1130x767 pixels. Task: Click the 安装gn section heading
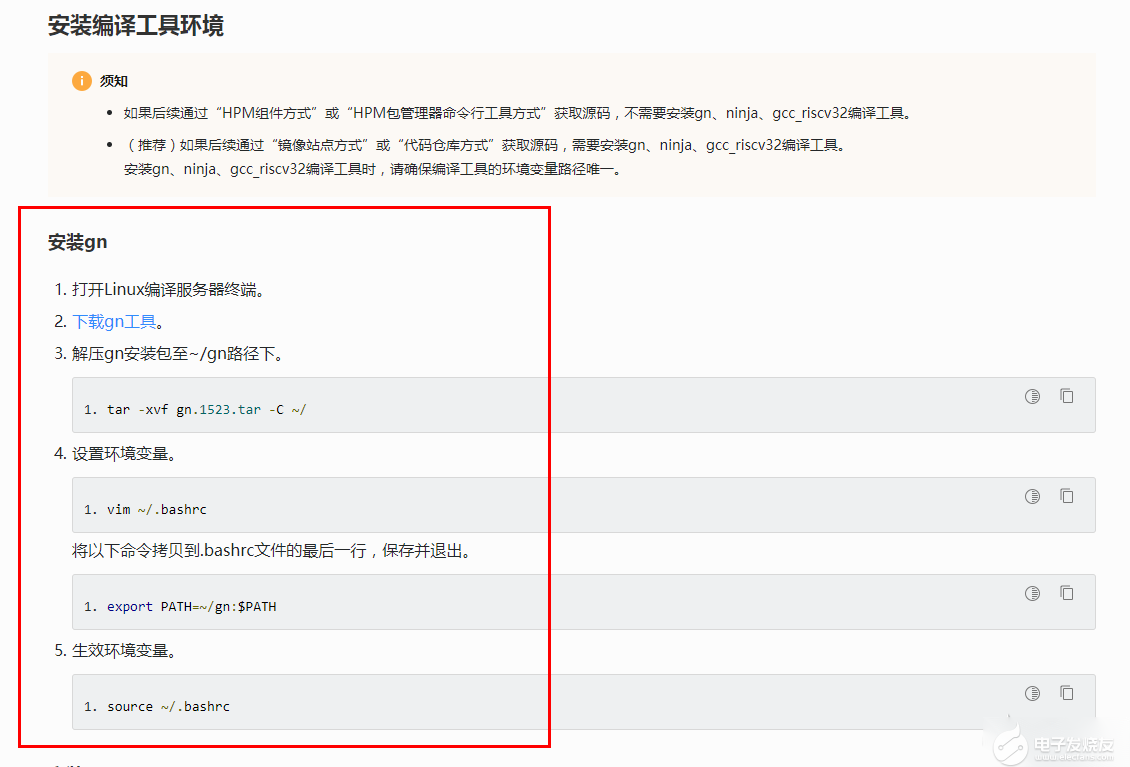(78, 242)
